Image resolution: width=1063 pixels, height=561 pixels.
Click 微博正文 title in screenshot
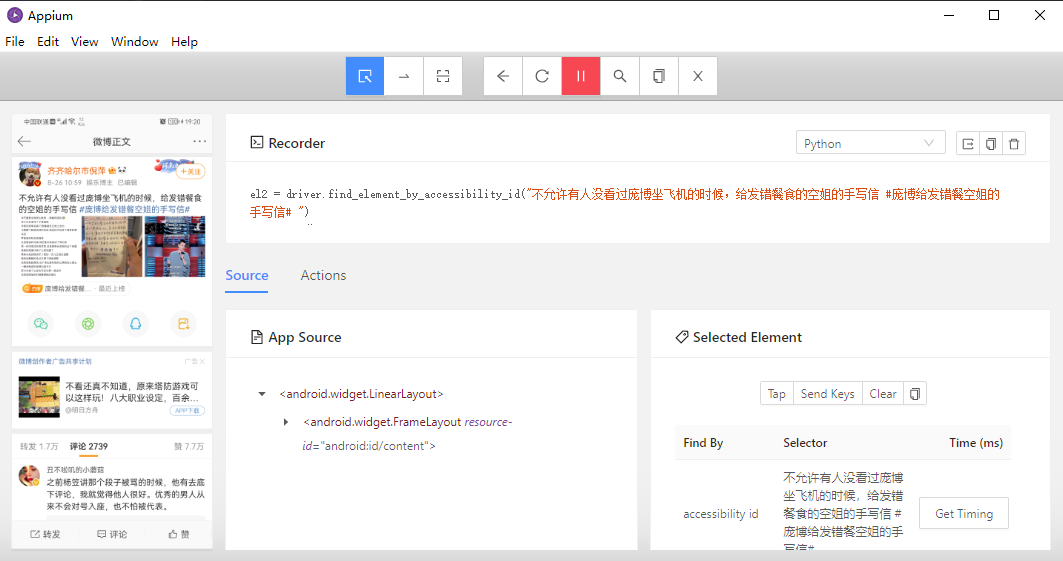(112, 142)
